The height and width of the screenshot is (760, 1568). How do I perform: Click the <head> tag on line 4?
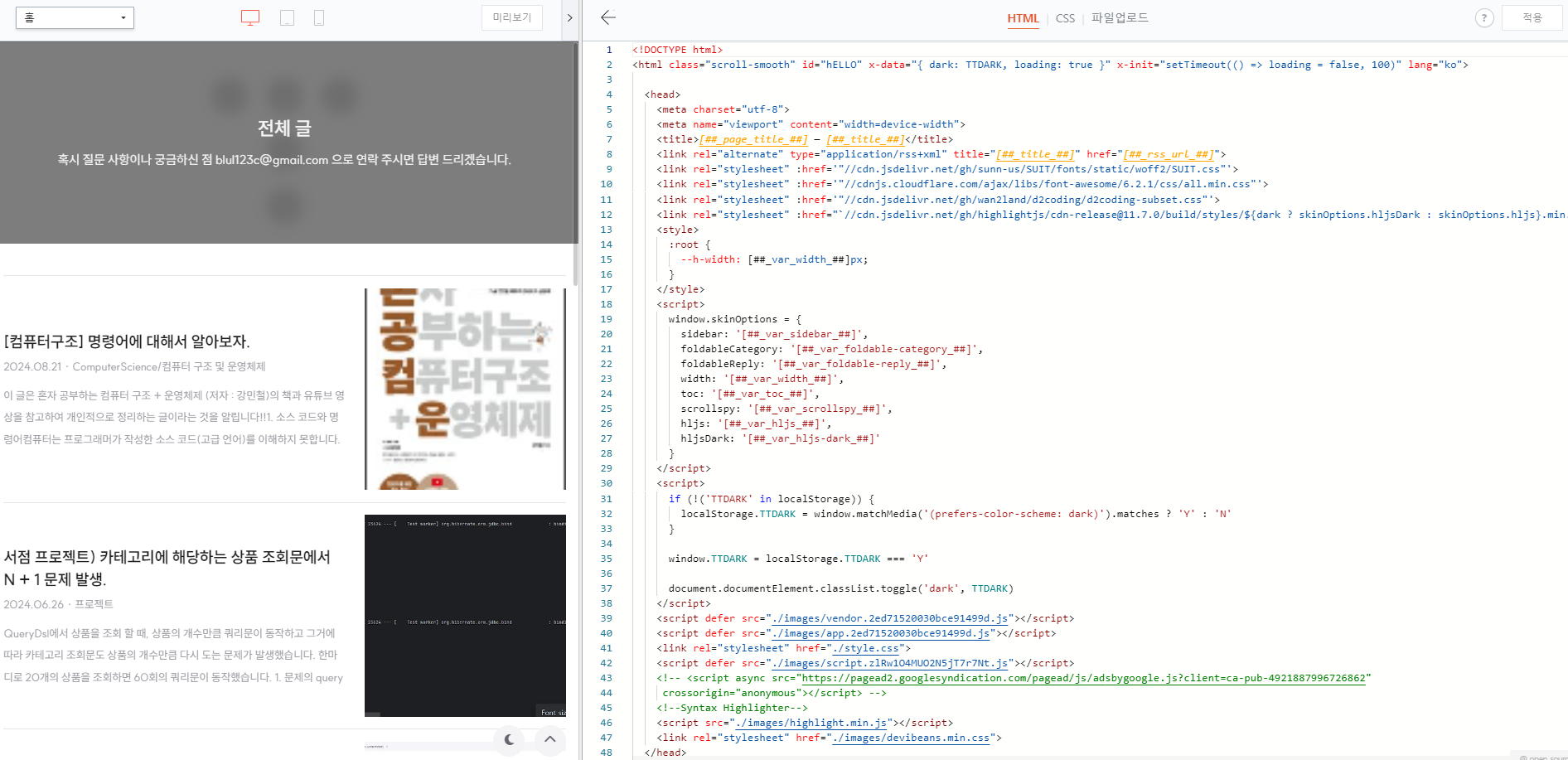tap(662, 94)
